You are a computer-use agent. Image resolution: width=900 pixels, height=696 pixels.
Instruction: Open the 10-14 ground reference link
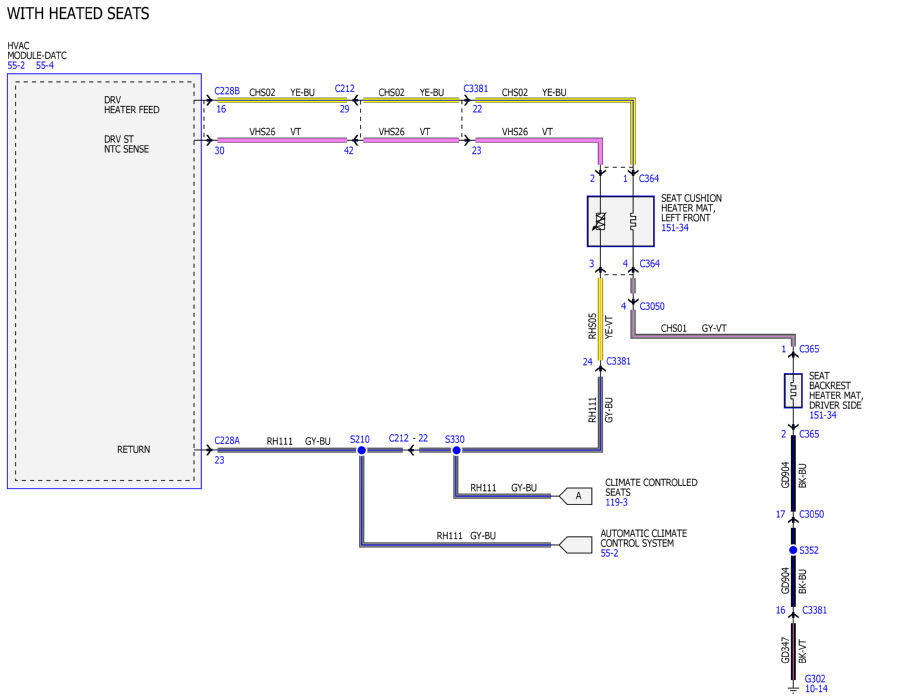coord(816,689)
